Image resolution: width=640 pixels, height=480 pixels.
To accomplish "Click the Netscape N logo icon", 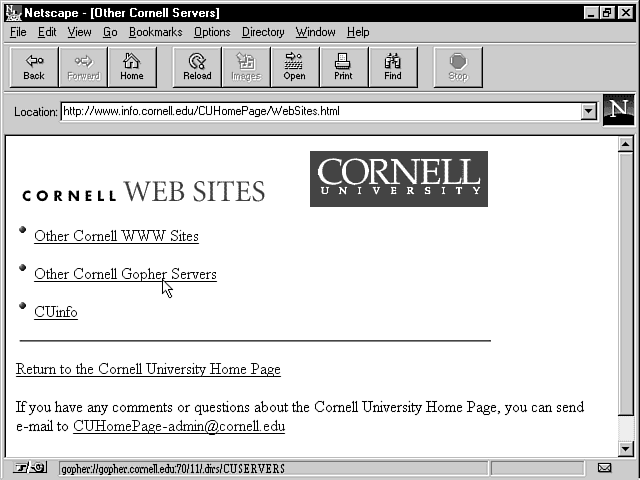I will pos(619,110).
